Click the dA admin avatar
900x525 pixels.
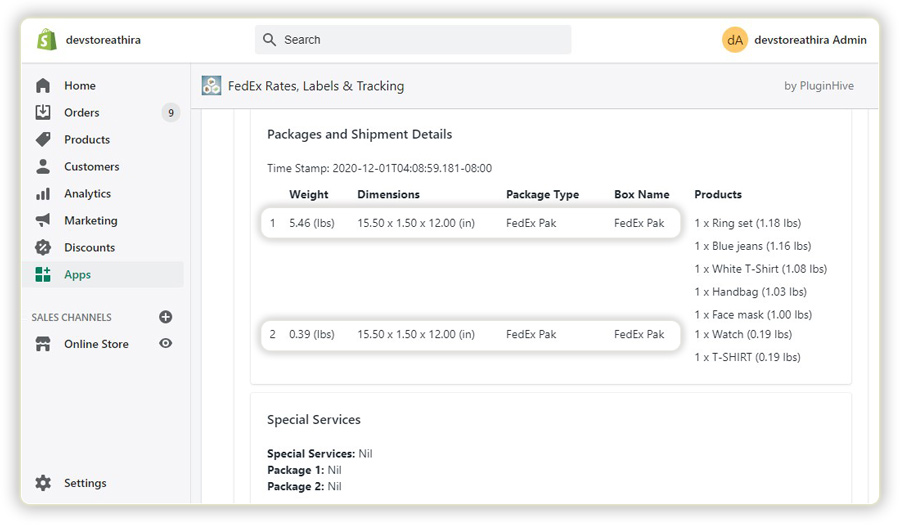(735, 40)
